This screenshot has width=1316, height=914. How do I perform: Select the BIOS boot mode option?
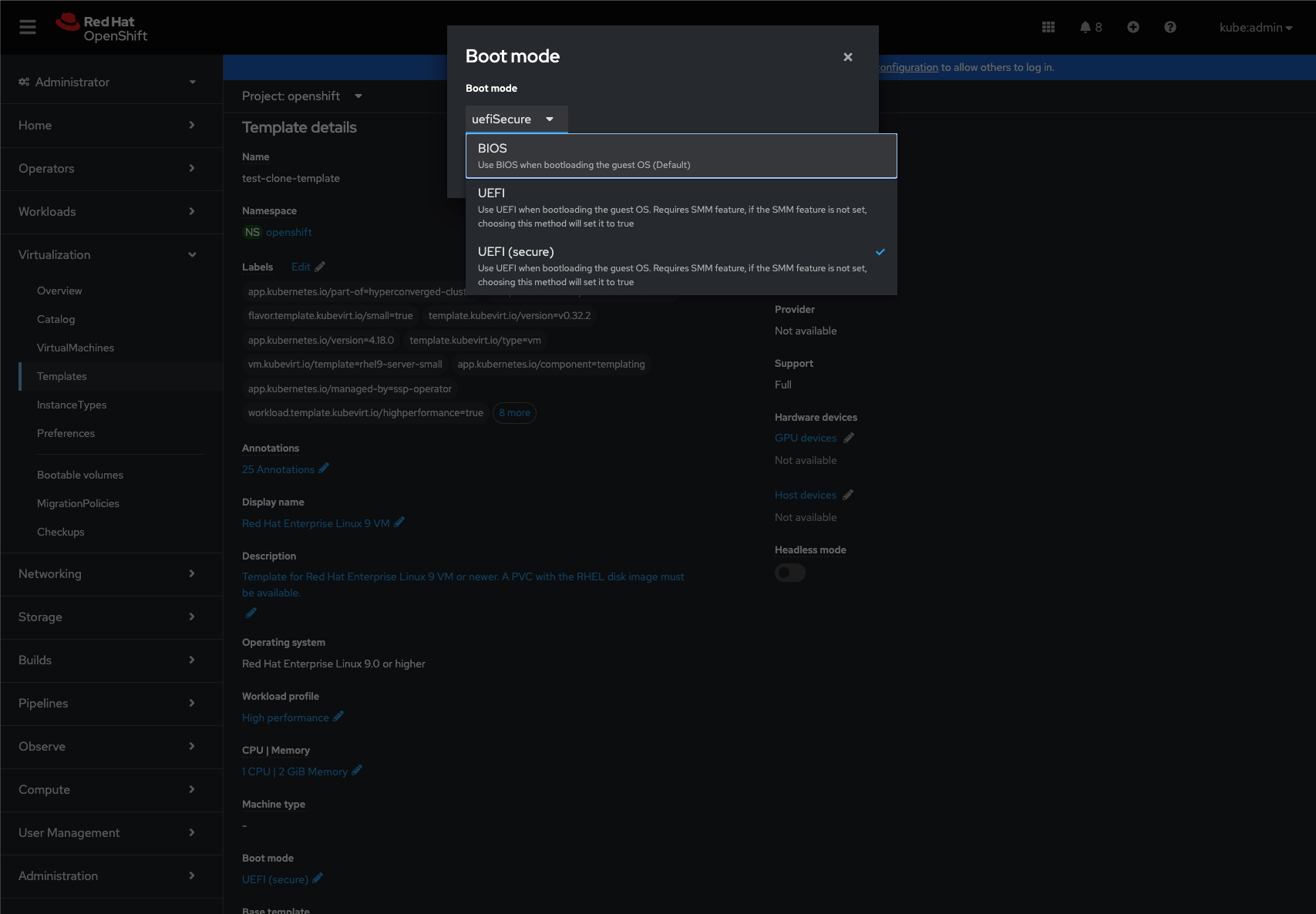coord(682,156)
